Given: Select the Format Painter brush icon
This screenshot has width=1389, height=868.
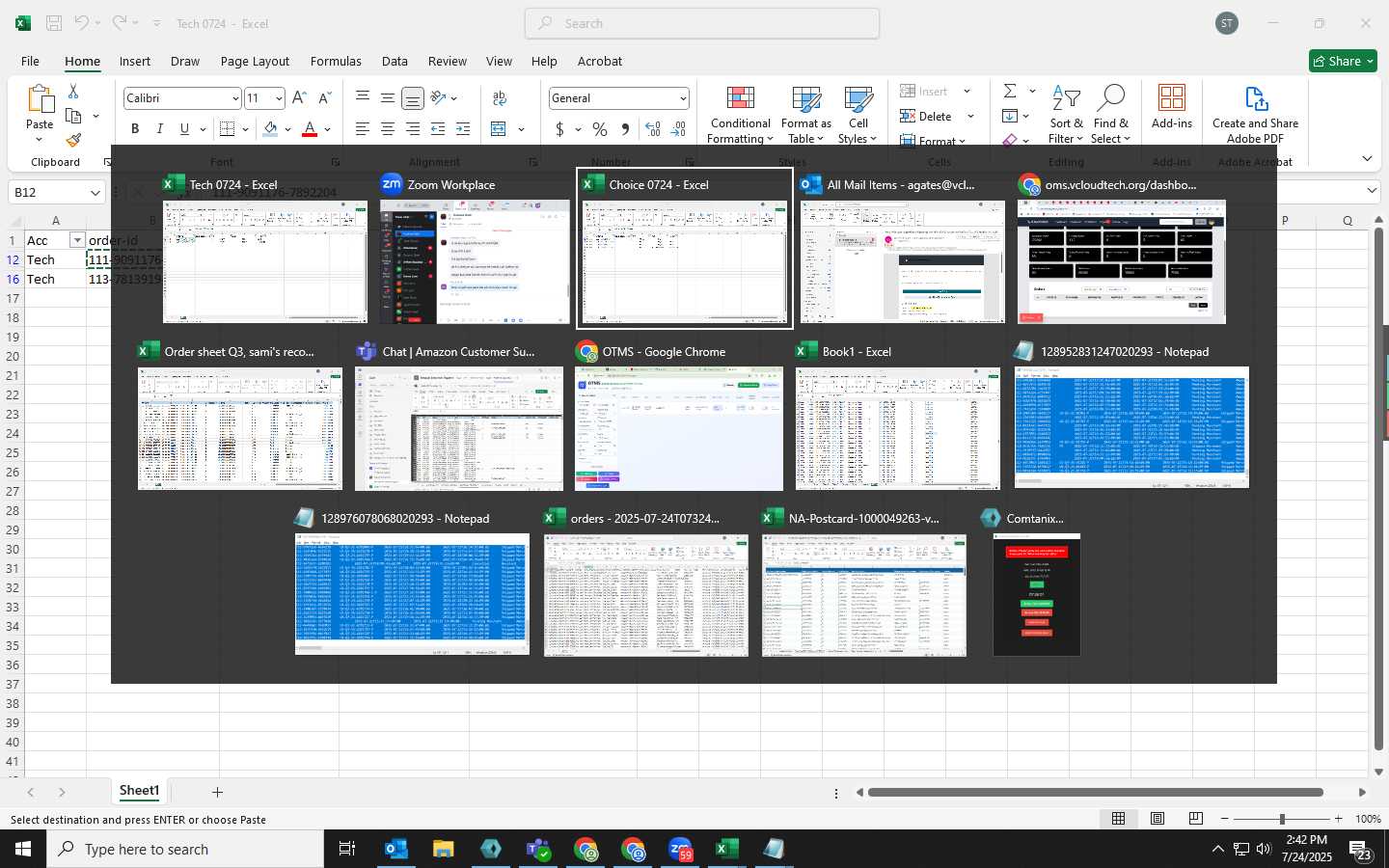Looking at the screenshot, I should coord(73,140).
